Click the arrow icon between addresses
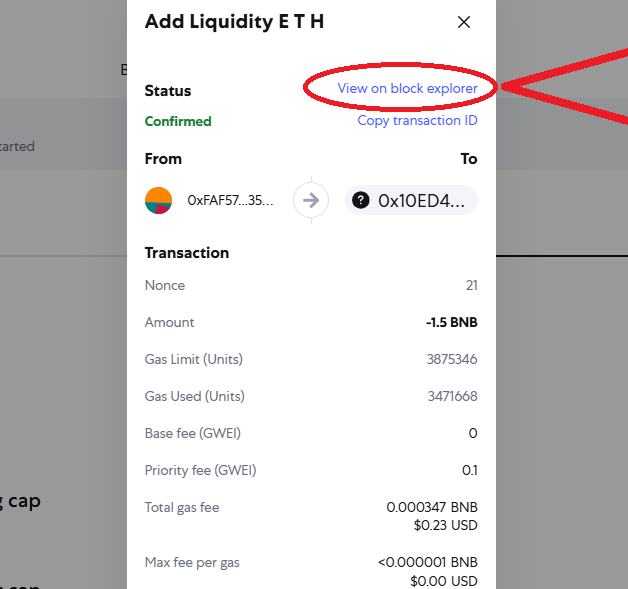The width and height of the screenshot is (628, 589). point(311,200)
